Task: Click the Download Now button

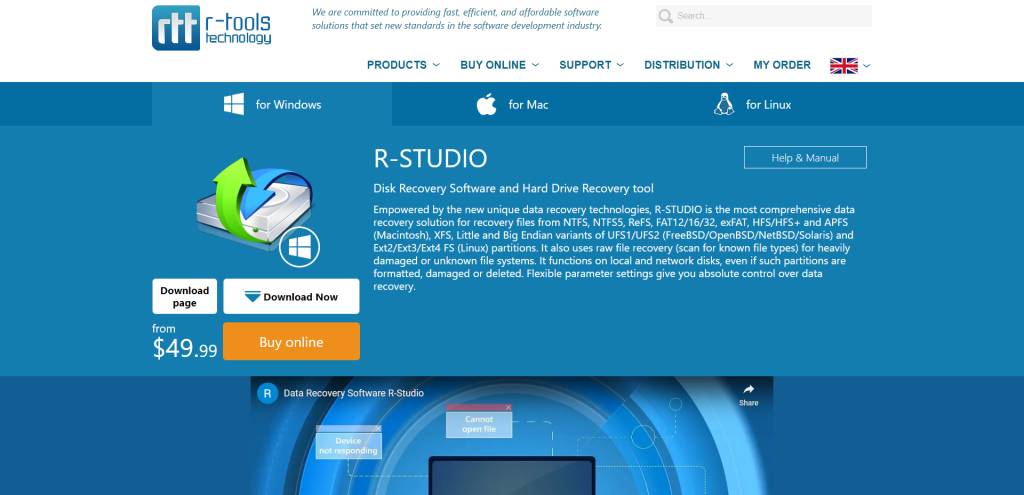Action: point(291,296)
